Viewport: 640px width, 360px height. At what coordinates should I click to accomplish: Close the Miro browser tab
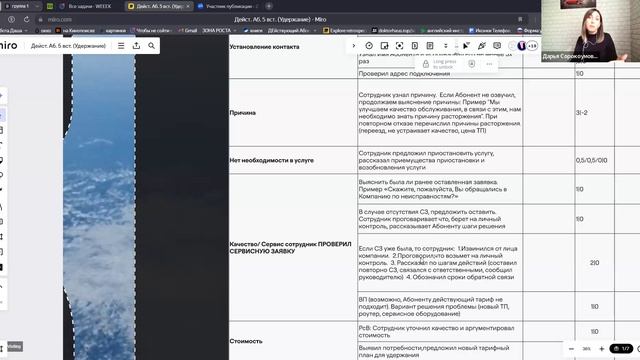click(188, 6)
